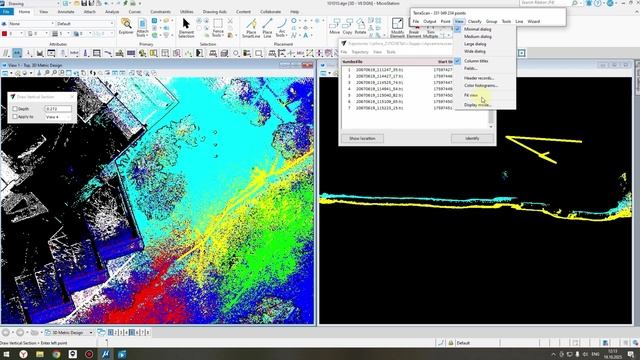This screenshot has height=360, width=640.
Task: Toggle view 1 button in view groups bar
Action: (x=111, y=333)
